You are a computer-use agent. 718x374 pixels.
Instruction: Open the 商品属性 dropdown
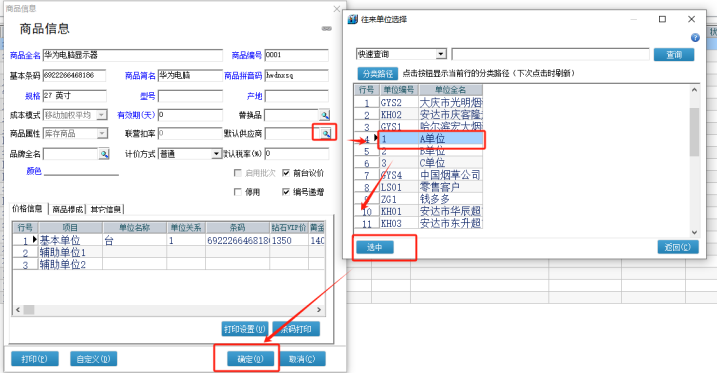(x=102, y=133)
